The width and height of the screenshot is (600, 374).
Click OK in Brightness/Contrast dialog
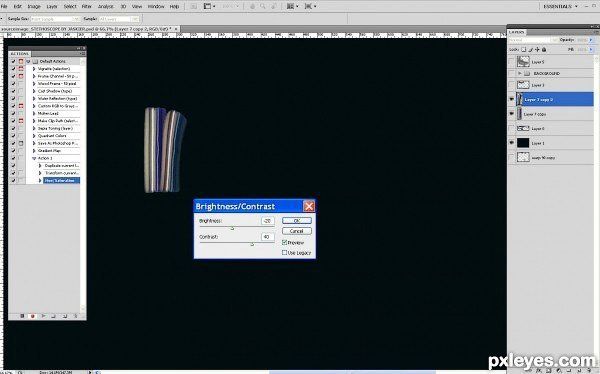pyautogui.click(x=297, y=220)
